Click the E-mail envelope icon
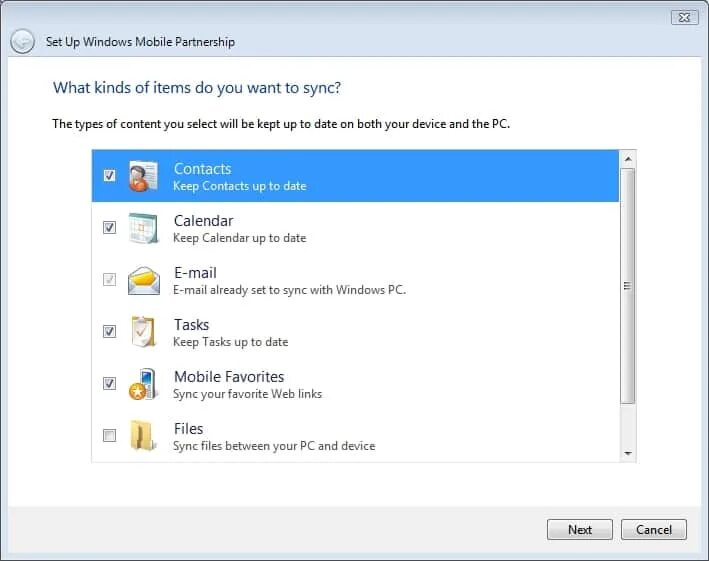 143,280
